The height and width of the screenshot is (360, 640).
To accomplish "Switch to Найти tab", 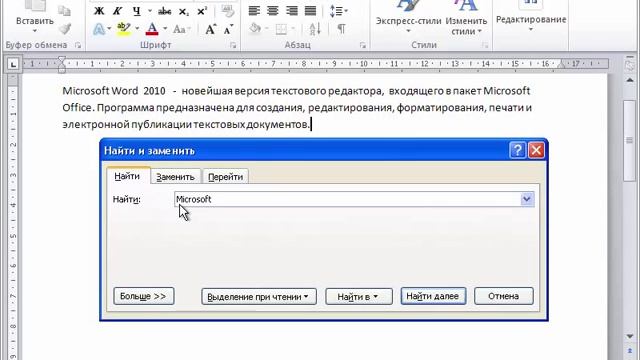I will tap(127, 176).
